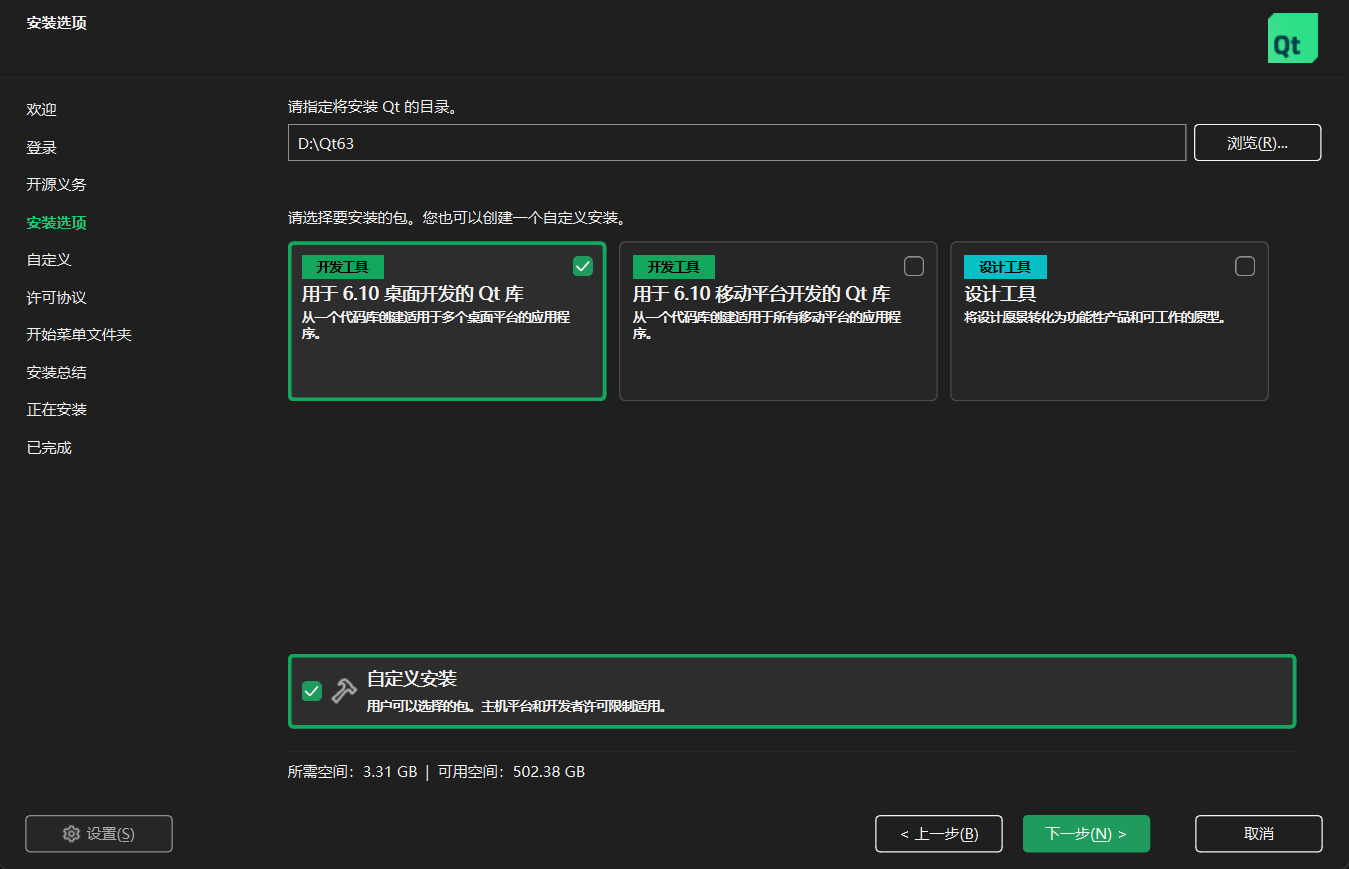Click the D:\Qt63 install directory field
The image size is (1349, 869).
click(x=737, y=143)
